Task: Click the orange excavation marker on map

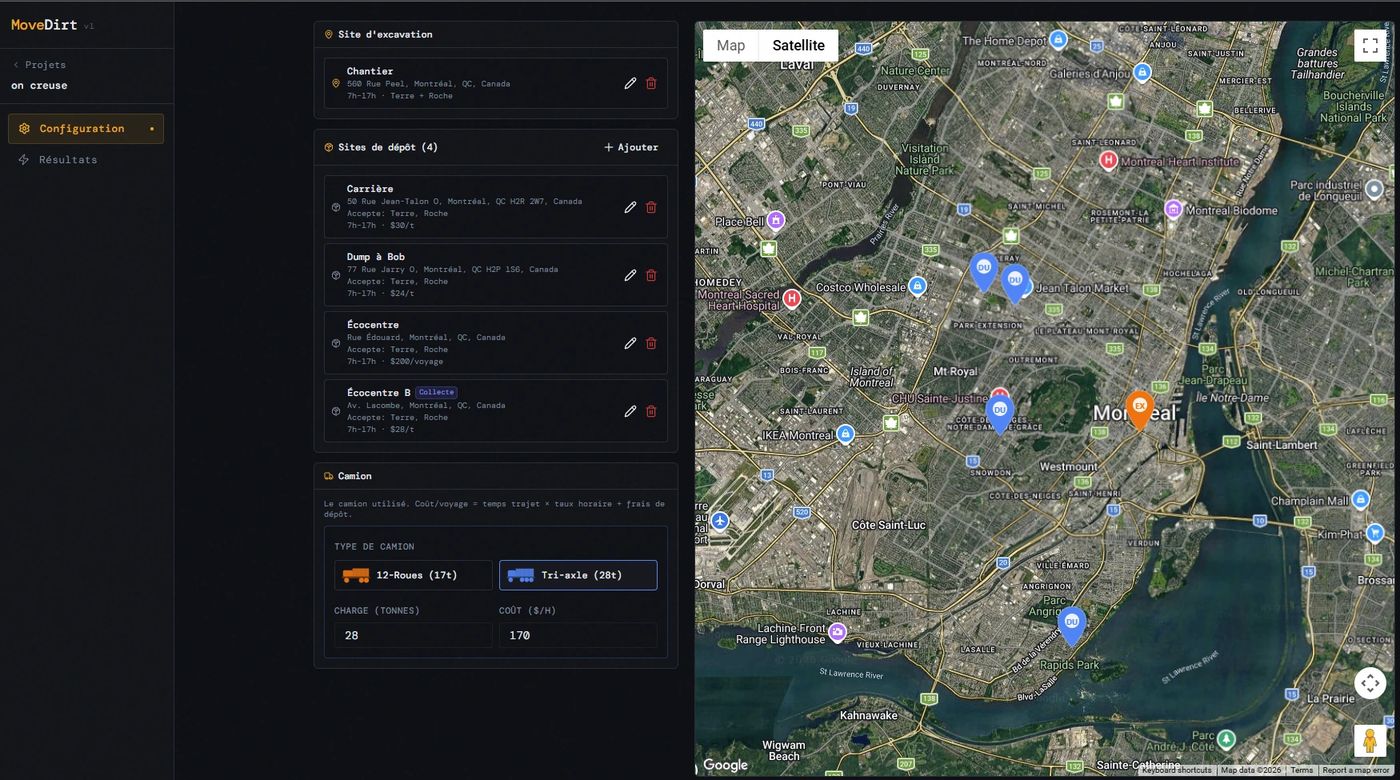Action: click(x=1139, y=409)
